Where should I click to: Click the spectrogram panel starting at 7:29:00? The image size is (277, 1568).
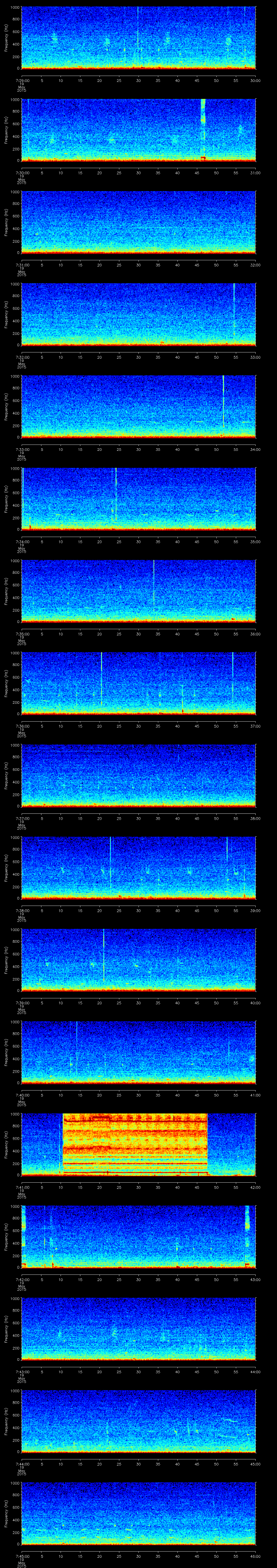pyautogui.click(x=138, y=38)
